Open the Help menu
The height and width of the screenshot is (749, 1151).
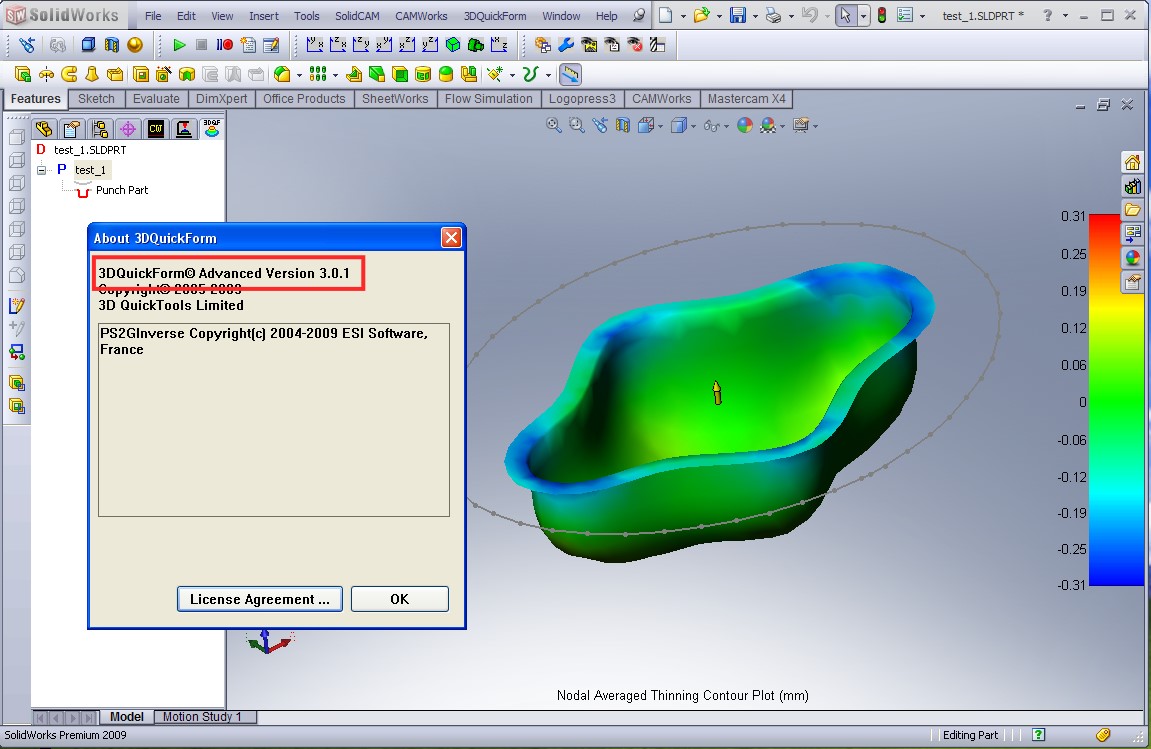606,16
